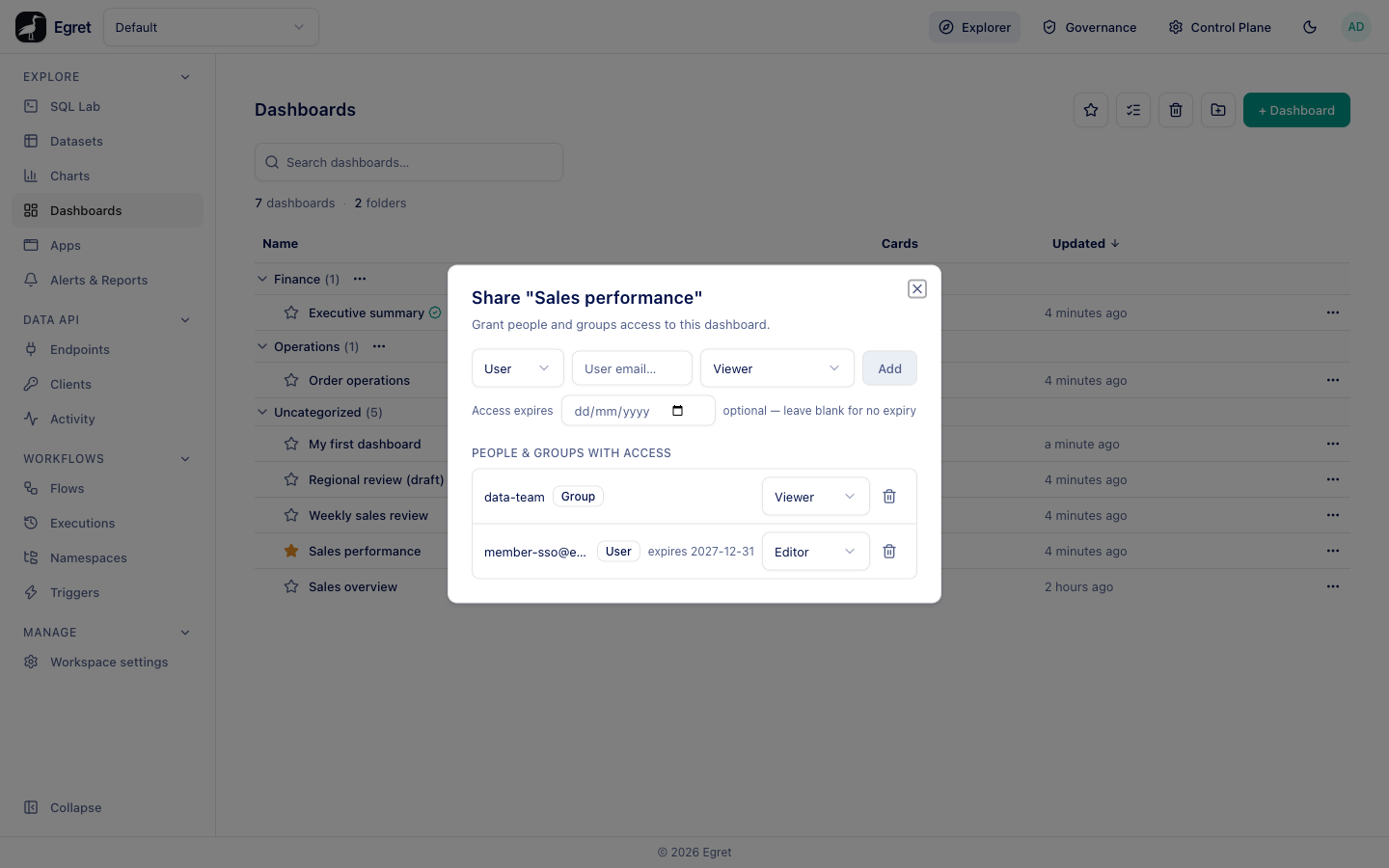This screenshot has height=868, width=1389.
Task: Delete member-sso user access with trash icon
Action: coord(889,552)
